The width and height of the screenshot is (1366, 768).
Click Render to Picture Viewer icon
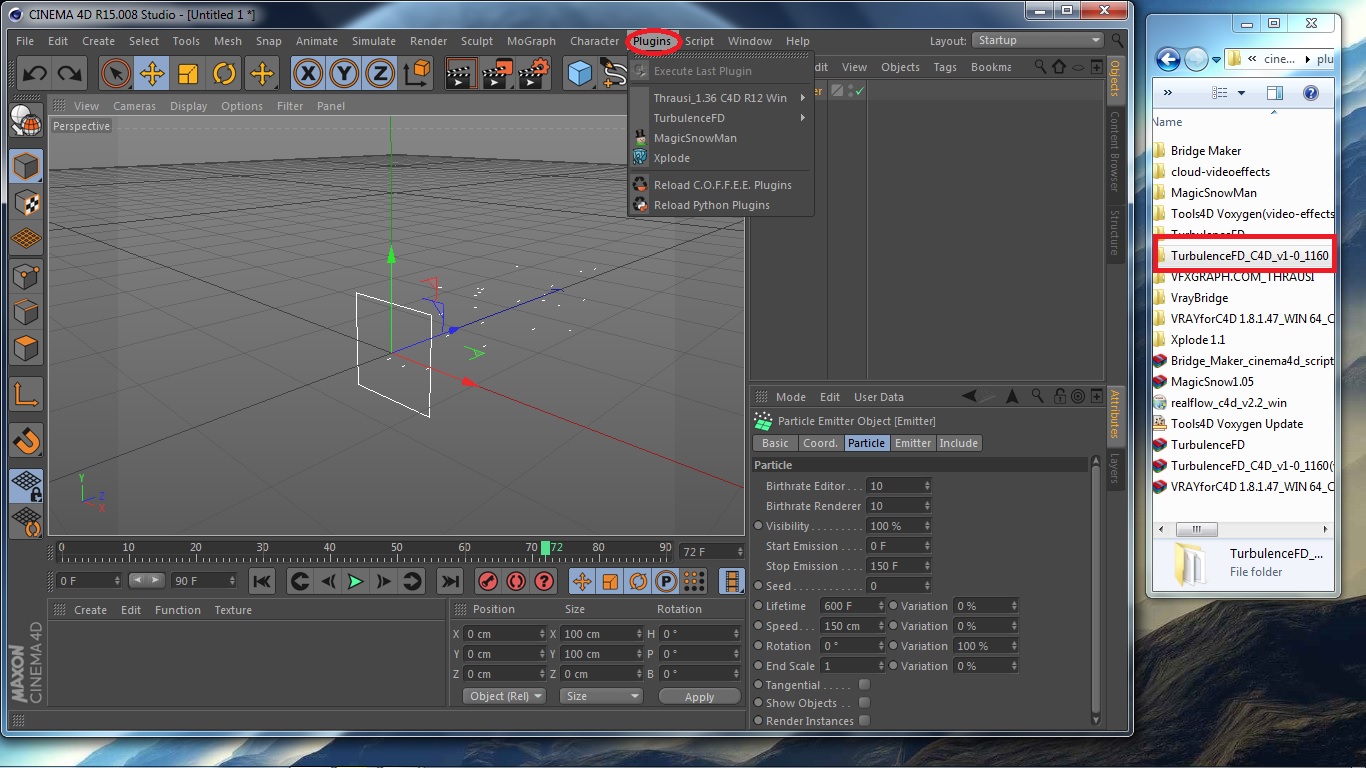click(498, 73)
